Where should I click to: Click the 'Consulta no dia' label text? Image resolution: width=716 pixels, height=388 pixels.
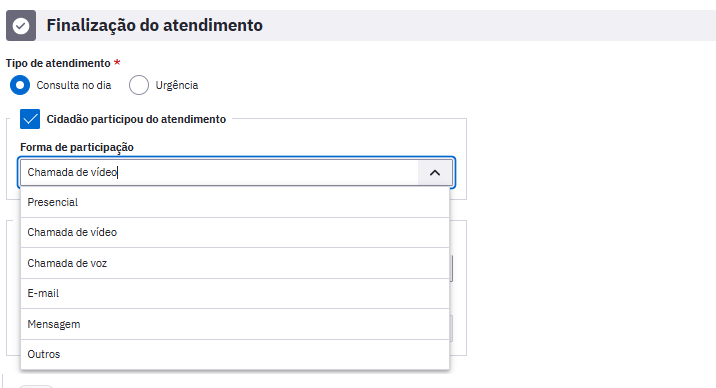coord(74,85)
